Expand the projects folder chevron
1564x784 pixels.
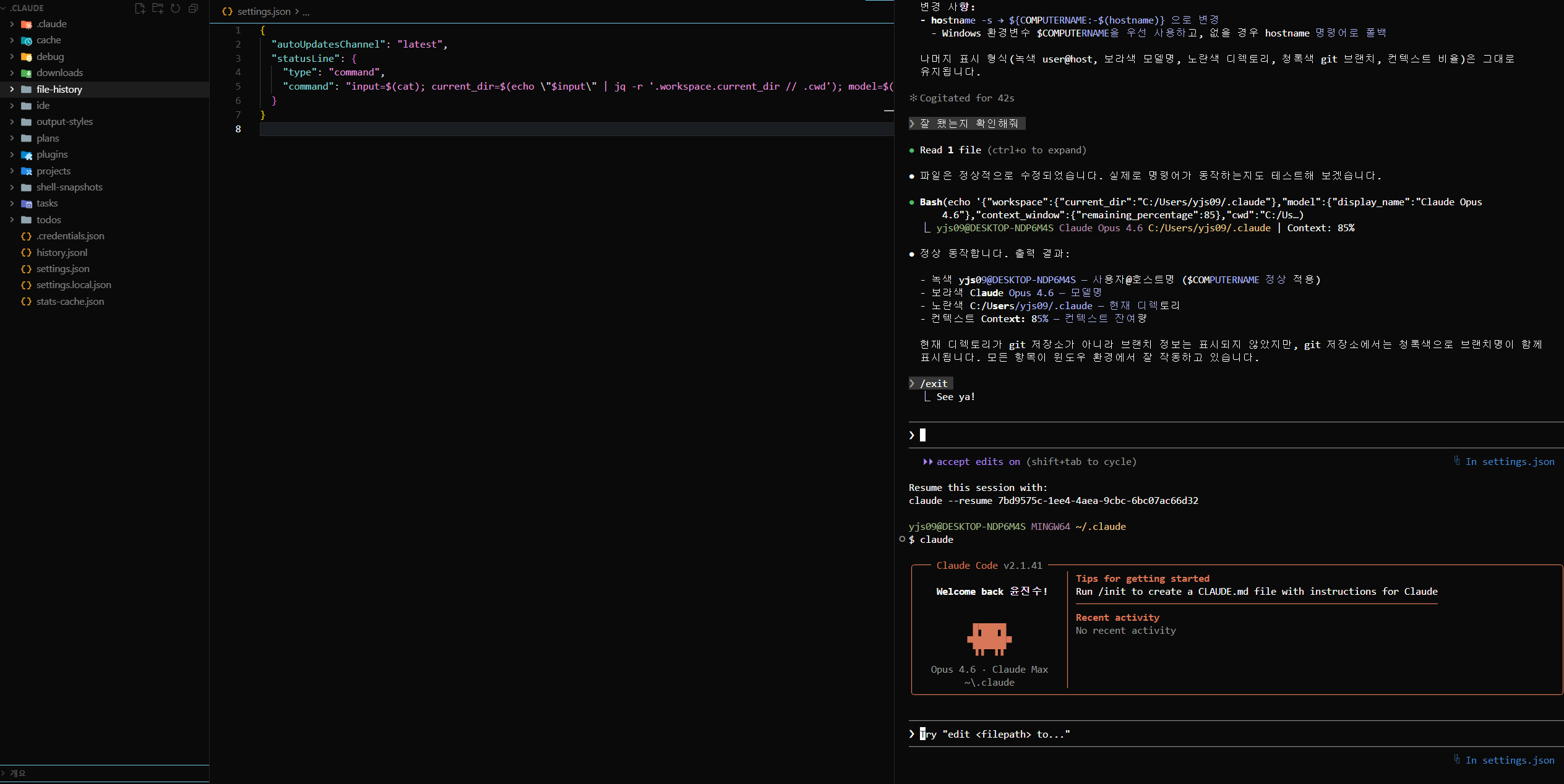click(12, 171)
